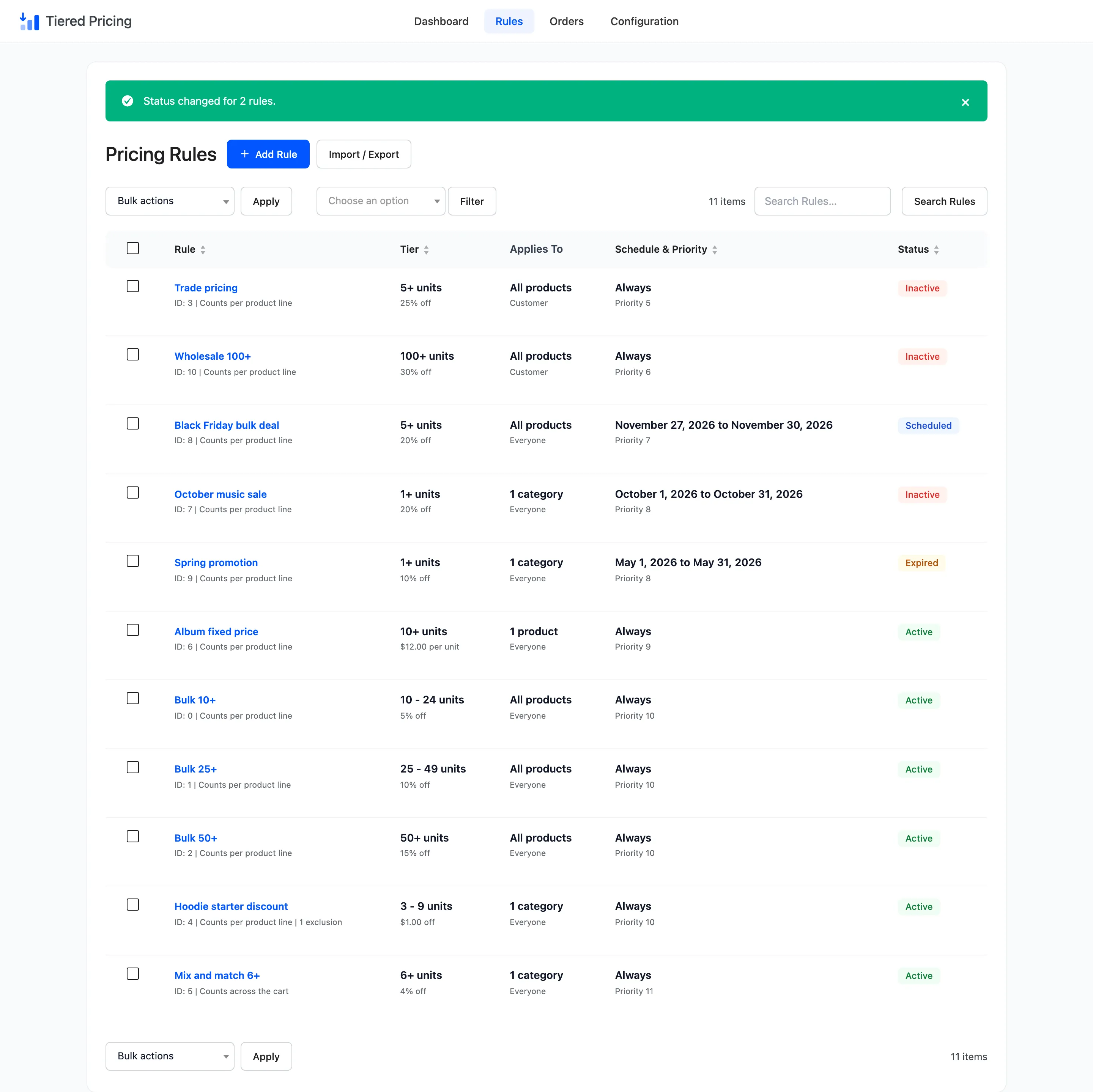This screenshot has width=1093, height=1092.
Task: Click the top '11 items' count
Action: (727, 202)
